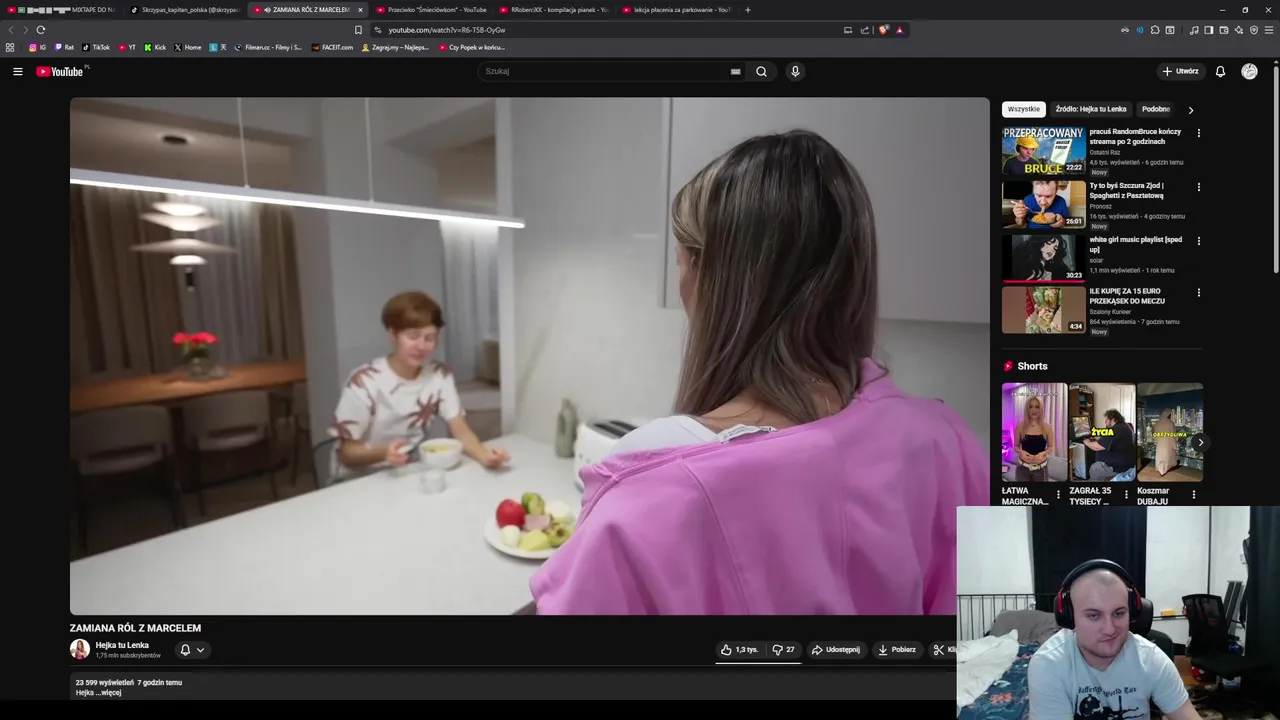Click the address bar URL

point(447,30)
